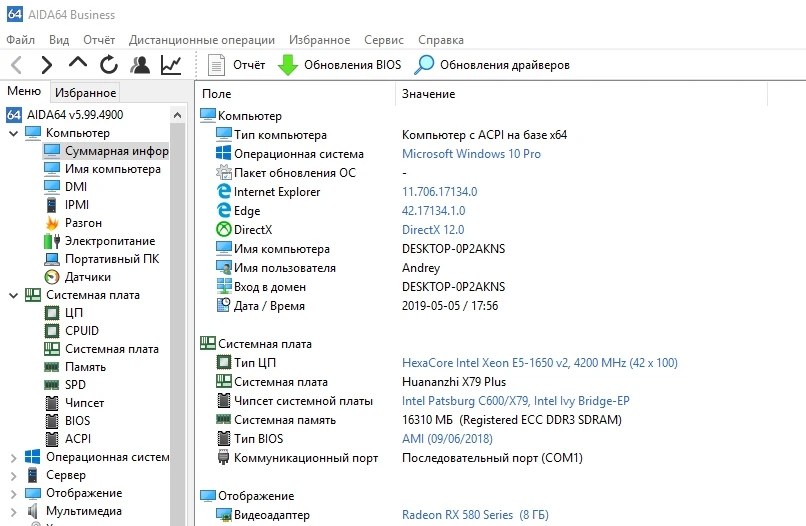Open Дистанционные операции menu

202,40
